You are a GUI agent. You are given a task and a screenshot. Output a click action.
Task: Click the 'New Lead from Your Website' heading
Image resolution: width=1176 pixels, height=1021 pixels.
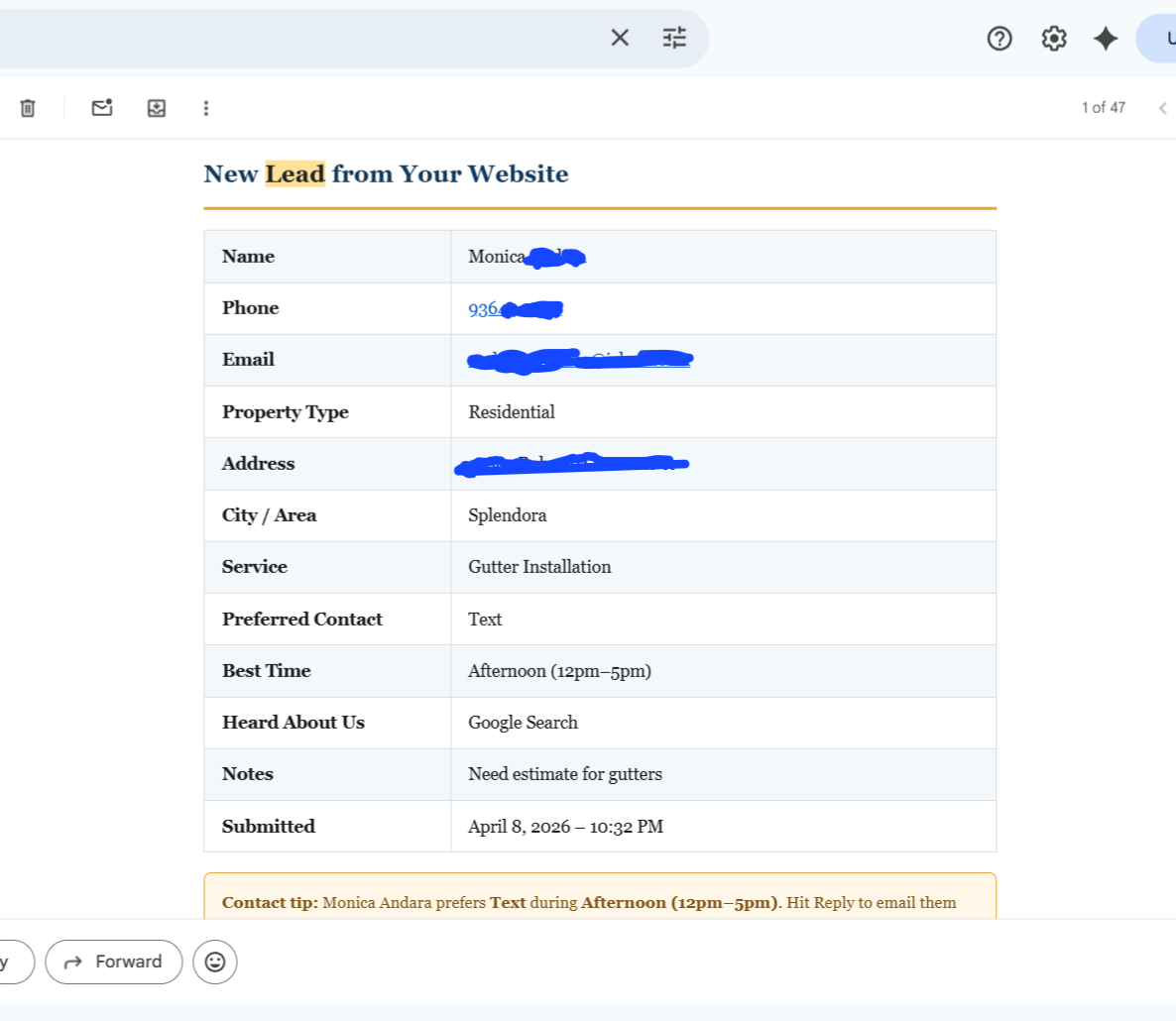[x=387, y=173]
